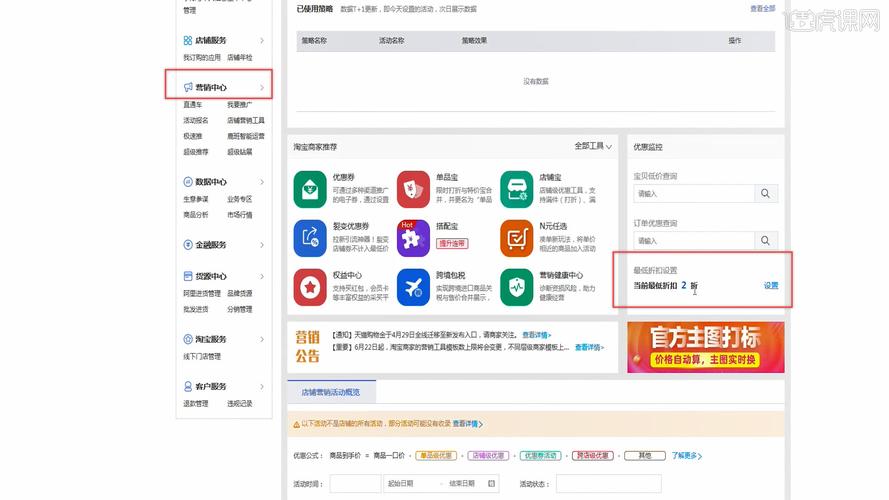
Task: Search with 订单优惠查询 magnifier button
Action: (x=765, y=241)
